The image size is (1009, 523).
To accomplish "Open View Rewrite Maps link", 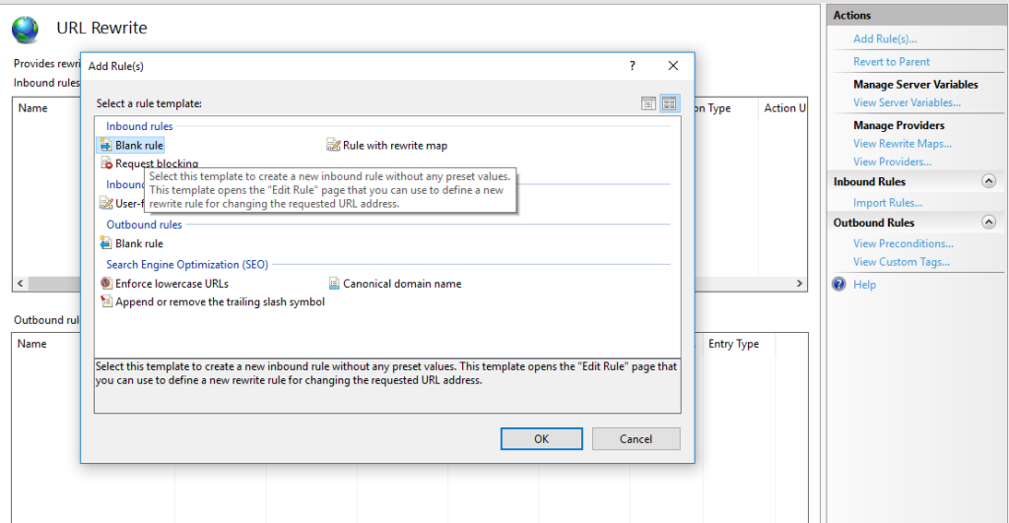I will [902, 144].
